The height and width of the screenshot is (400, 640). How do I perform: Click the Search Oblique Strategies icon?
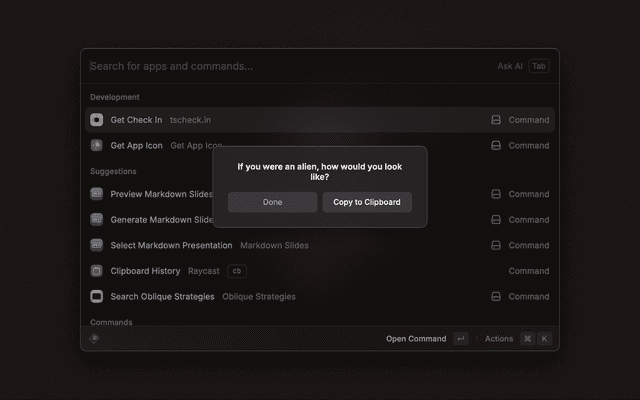(x=97, y=296)
